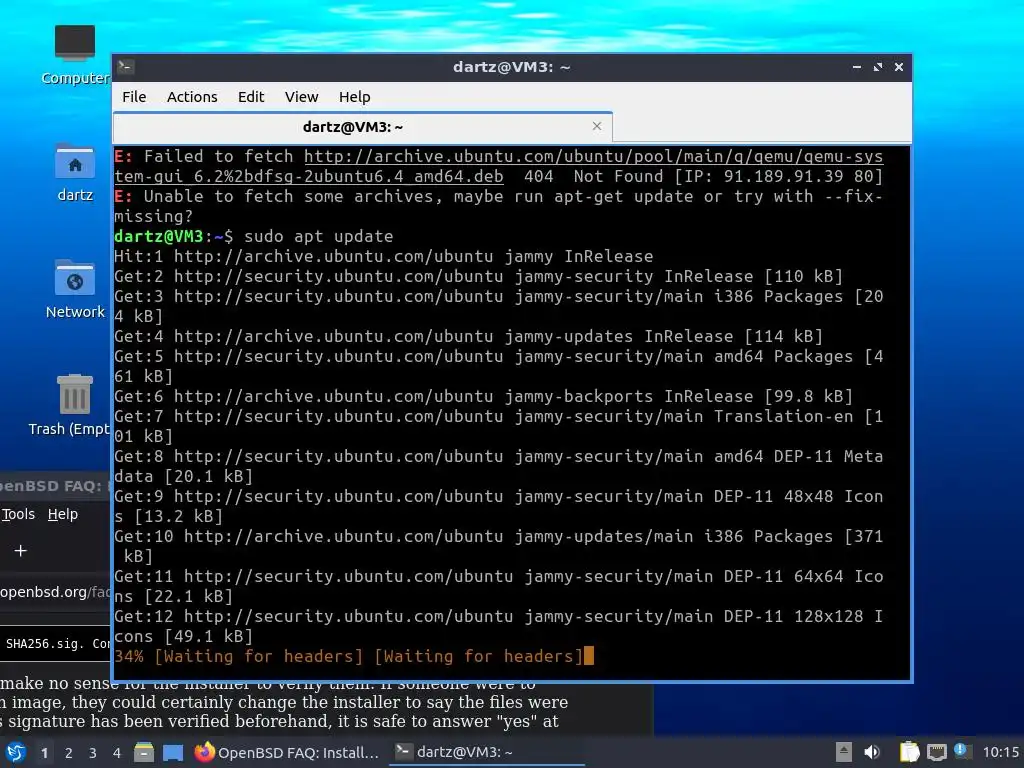Image resolution: width=1024 pixels, height=768 pixels.
Task: Click the Get:6 jammy-backports InRelease line
Action: (x=483, y=396)
